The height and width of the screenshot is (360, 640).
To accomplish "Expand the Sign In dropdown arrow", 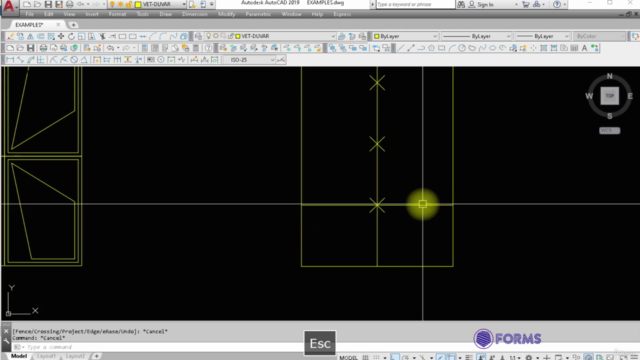I will coord(516,4).
